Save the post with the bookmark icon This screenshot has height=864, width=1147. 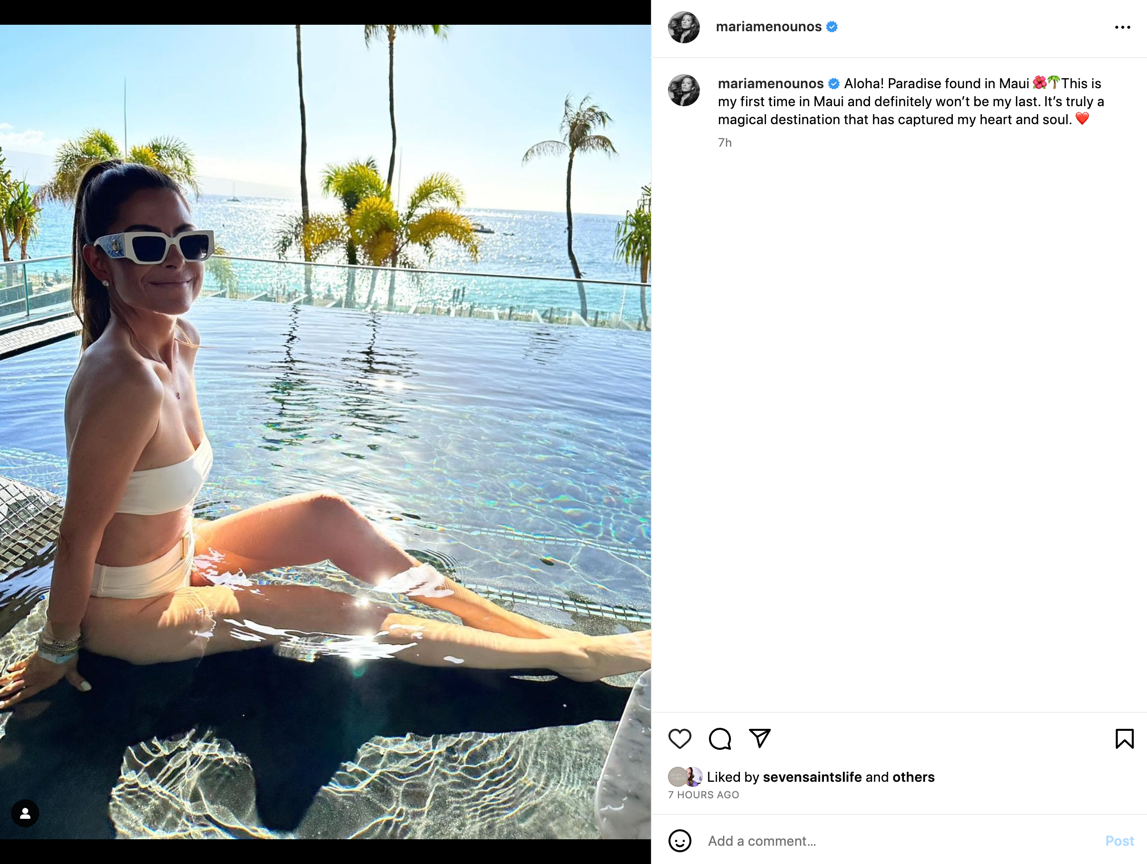click(1124, 739)
